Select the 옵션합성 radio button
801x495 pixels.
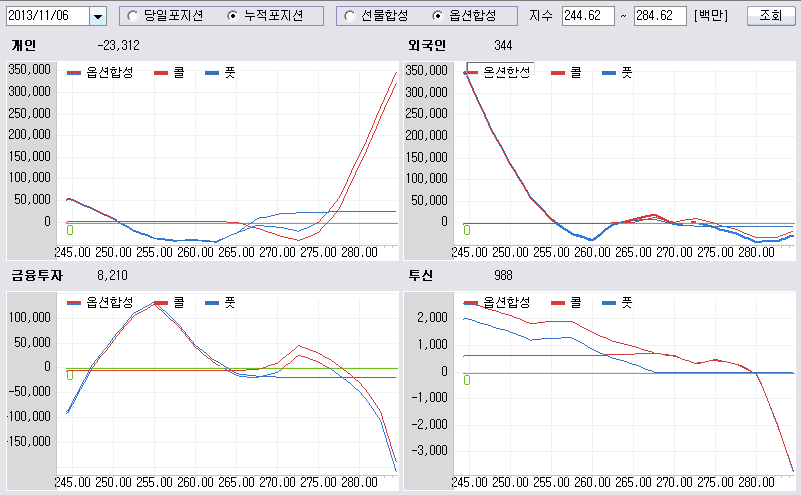[x=439, y=16]
